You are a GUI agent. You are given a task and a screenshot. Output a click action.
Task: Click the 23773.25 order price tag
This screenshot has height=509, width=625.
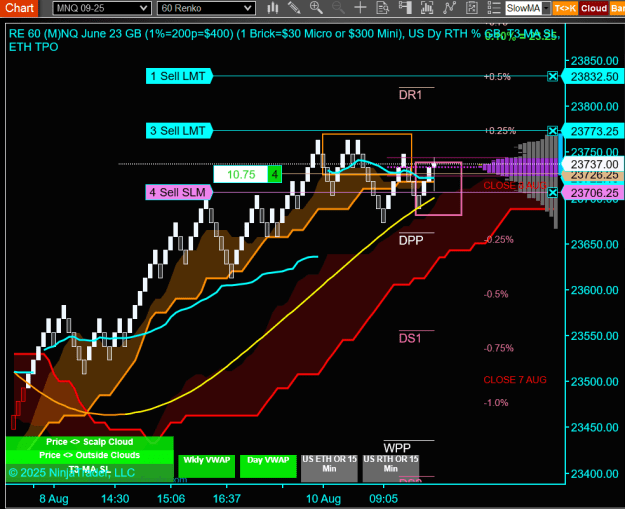(x=593, y=131)
